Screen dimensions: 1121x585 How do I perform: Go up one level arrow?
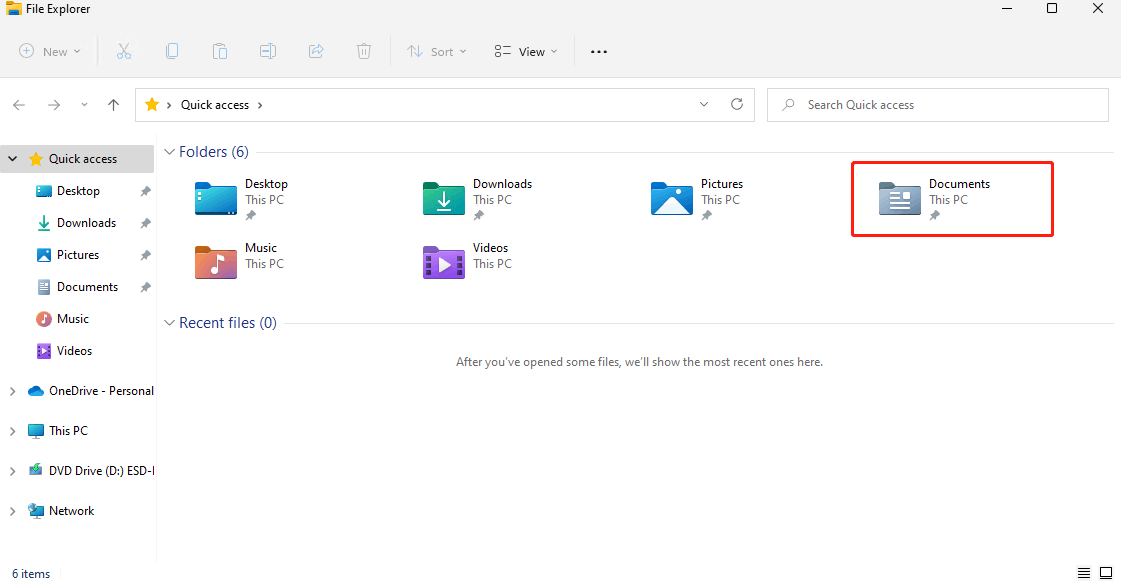pos(114,105)
